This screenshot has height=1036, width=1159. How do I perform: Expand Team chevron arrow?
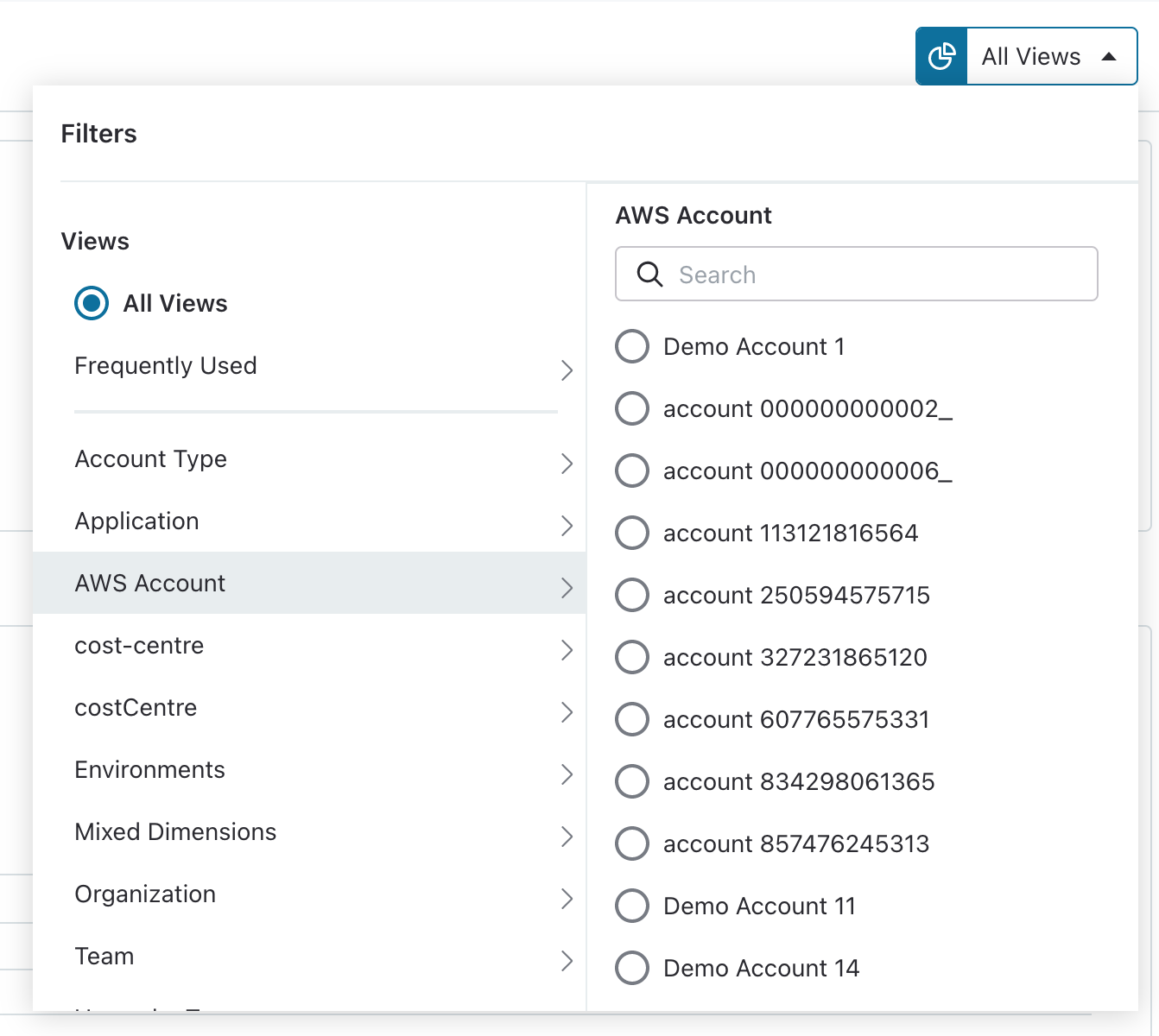(567, 961)
